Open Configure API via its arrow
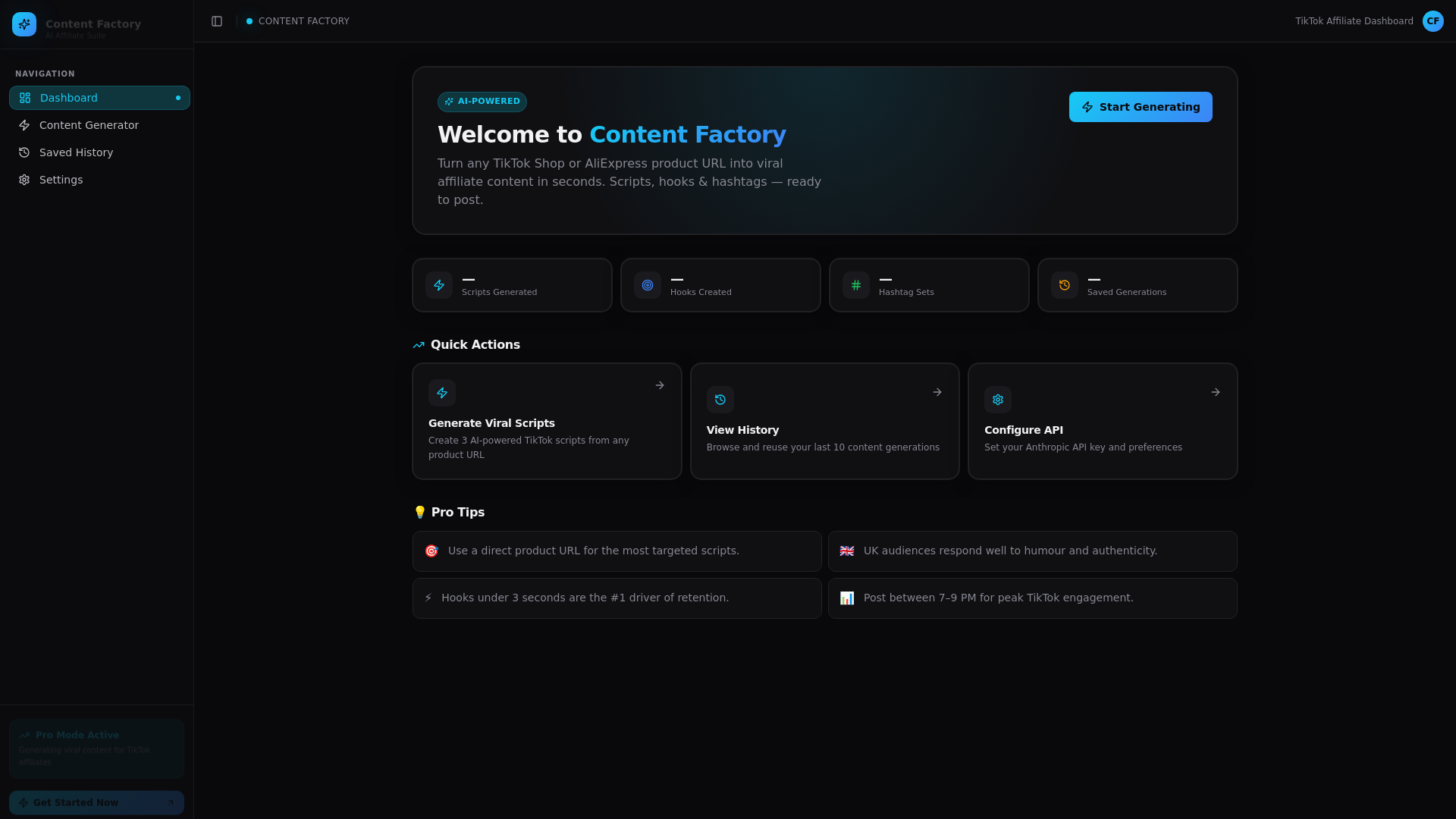Screen dimensions: 1456x819 click(1215, 392)
